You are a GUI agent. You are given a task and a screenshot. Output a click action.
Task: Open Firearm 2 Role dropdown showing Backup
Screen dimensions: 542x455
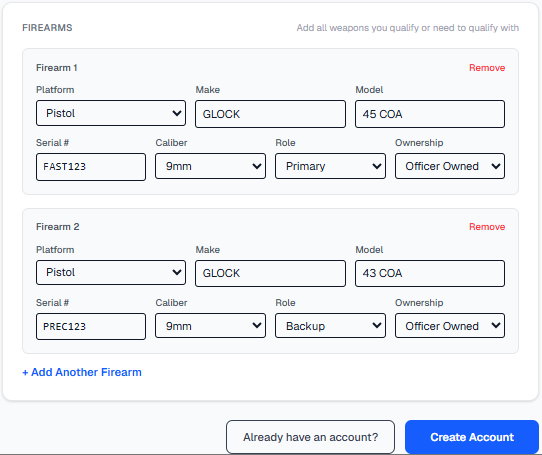tap(330, 326)
